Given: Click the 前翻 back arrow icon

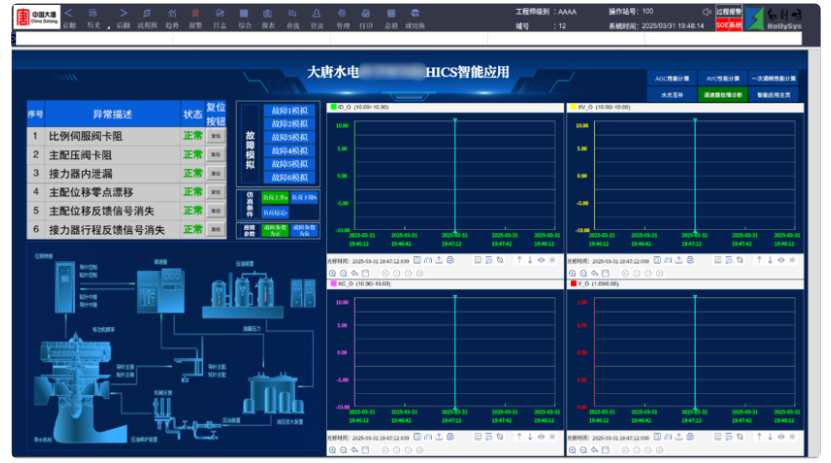Looking at the screenshot, I should click(x=68, y=13).
